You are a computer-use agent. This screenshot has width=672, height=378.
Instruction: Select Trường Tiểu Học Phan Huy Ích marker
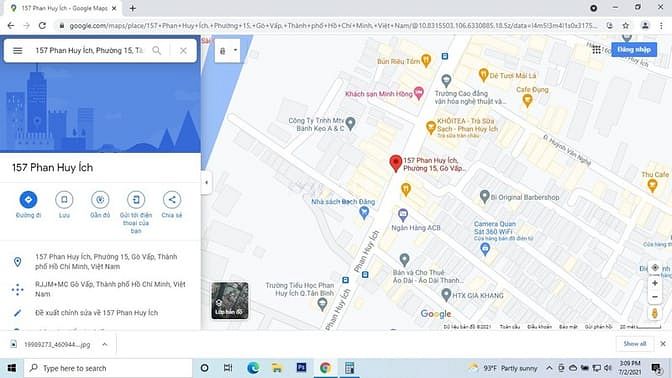click(322, 304)
